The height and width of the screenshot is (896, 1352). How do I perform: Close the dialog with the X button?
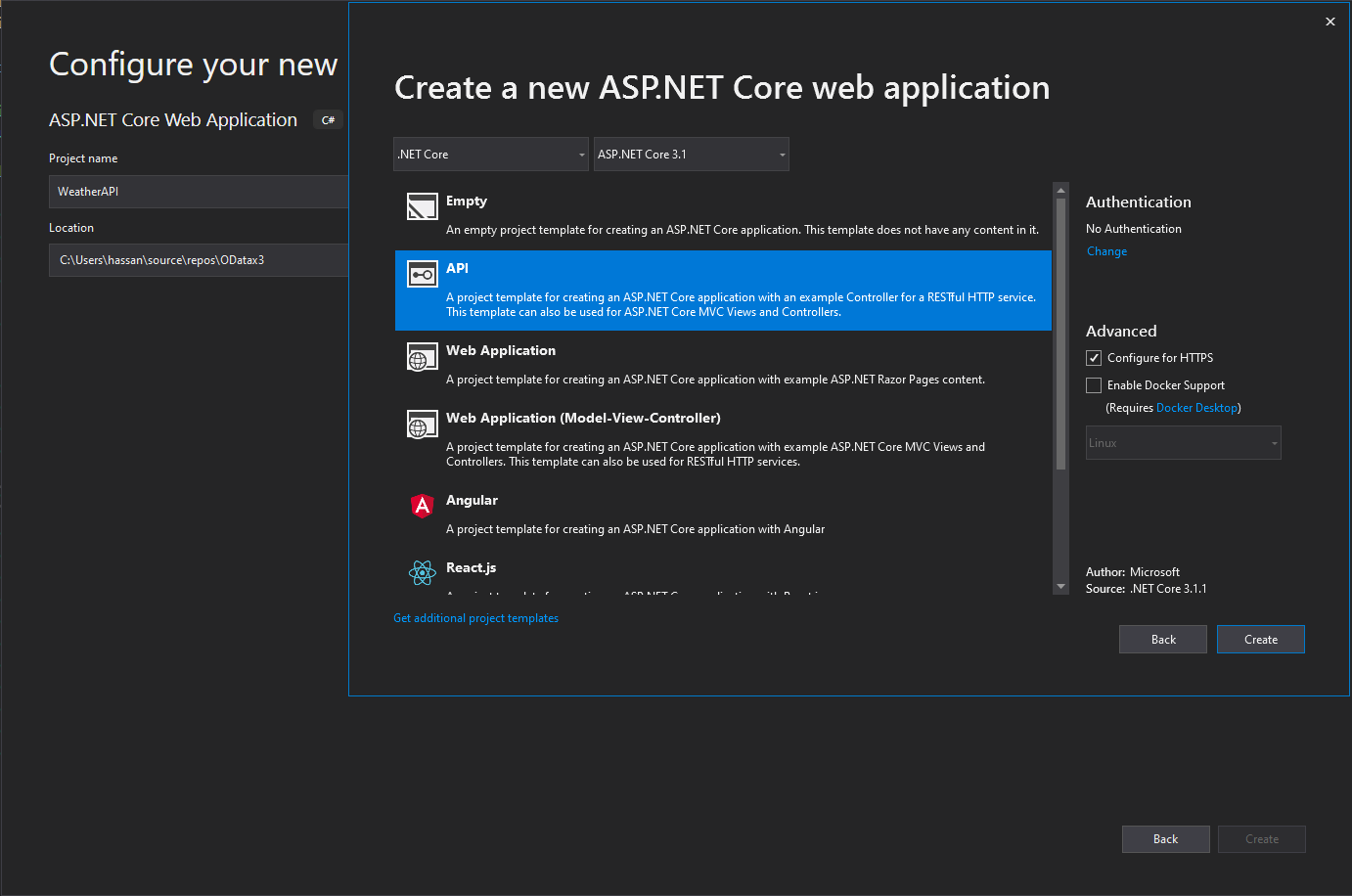(x=1330, y=22)
